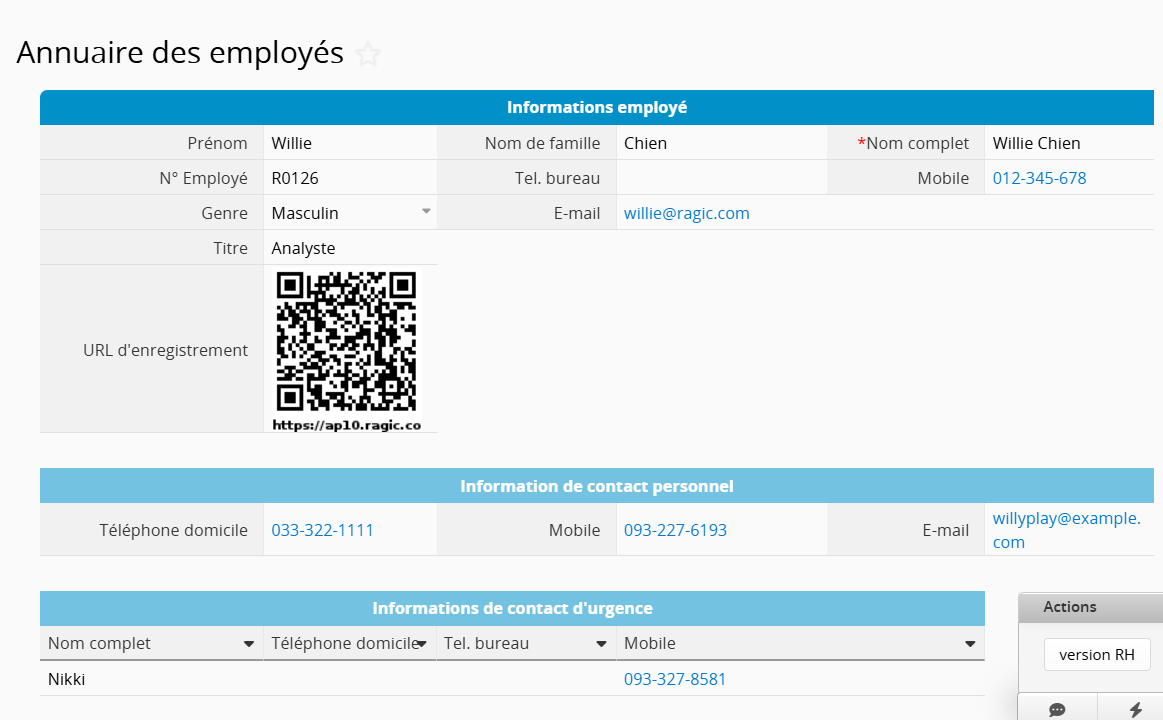The image size is (1163, 720).
Task: Open the Genre dropdown showing Masculin
Action: point(426,212)
